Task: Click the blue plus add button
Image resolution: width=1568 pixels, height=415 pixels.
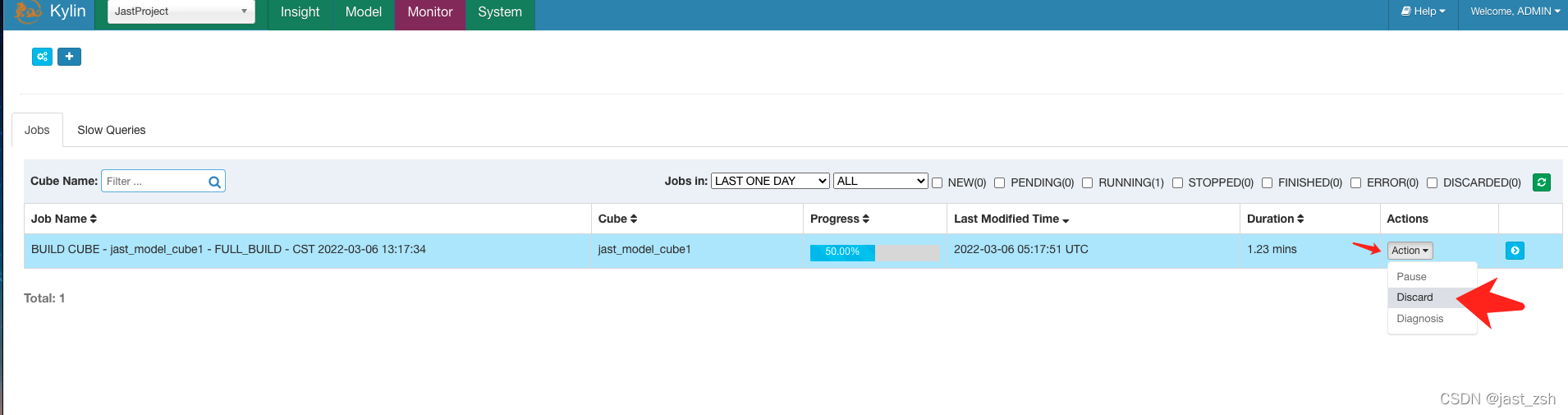Action: (x=70, y=57)
